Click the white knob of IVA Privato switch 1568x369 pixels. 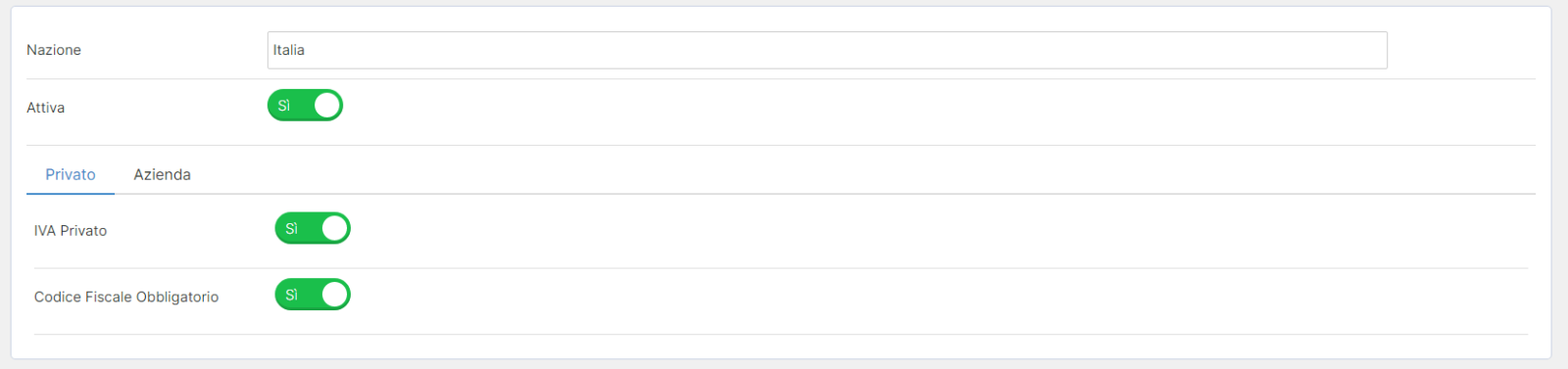(x=335, y=228)
